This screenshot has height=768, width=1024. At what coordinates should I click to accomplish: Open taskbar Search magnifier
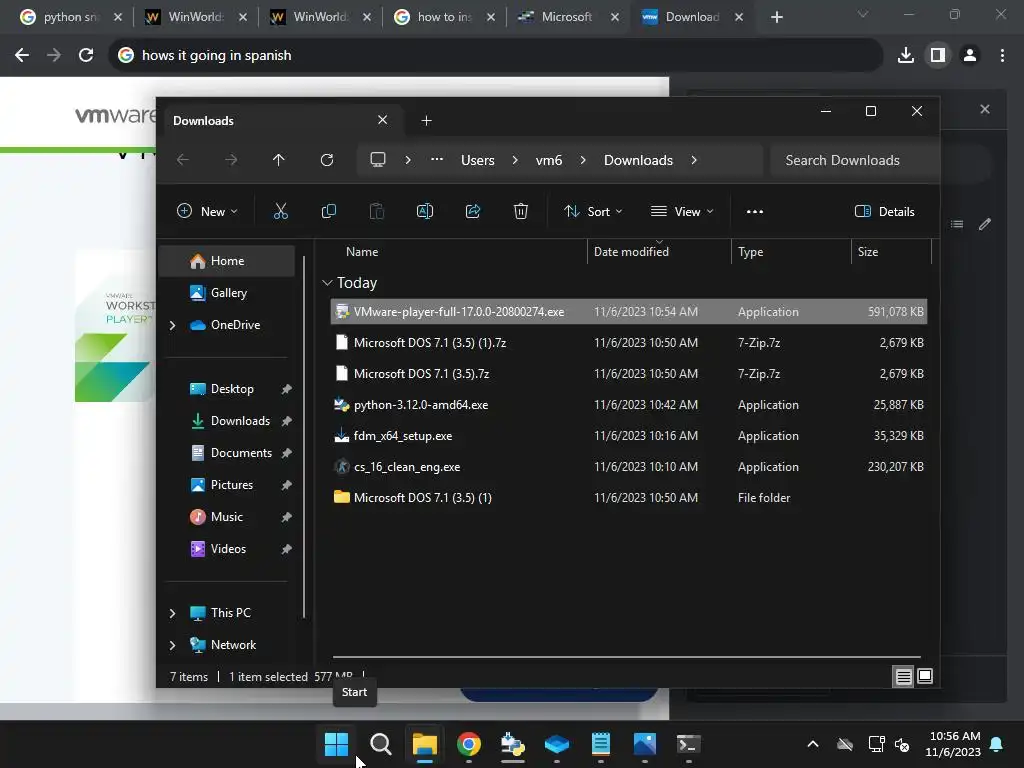tap(381, 744)
